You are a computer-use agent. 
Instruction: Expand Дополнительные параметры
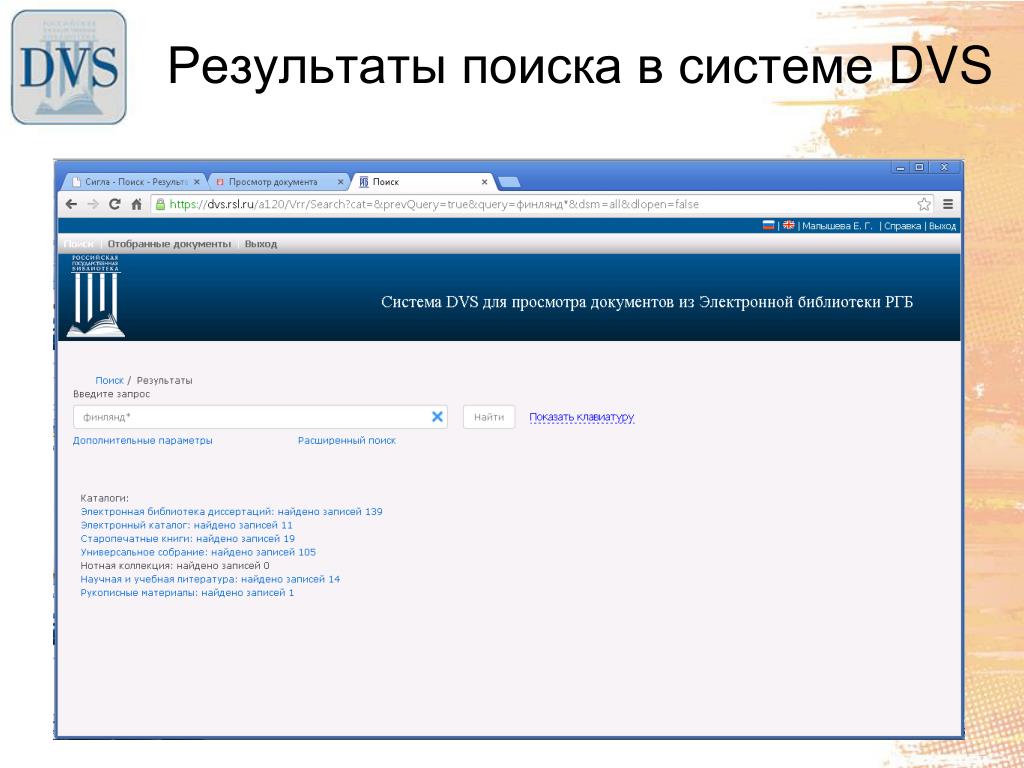coord(142,440)
